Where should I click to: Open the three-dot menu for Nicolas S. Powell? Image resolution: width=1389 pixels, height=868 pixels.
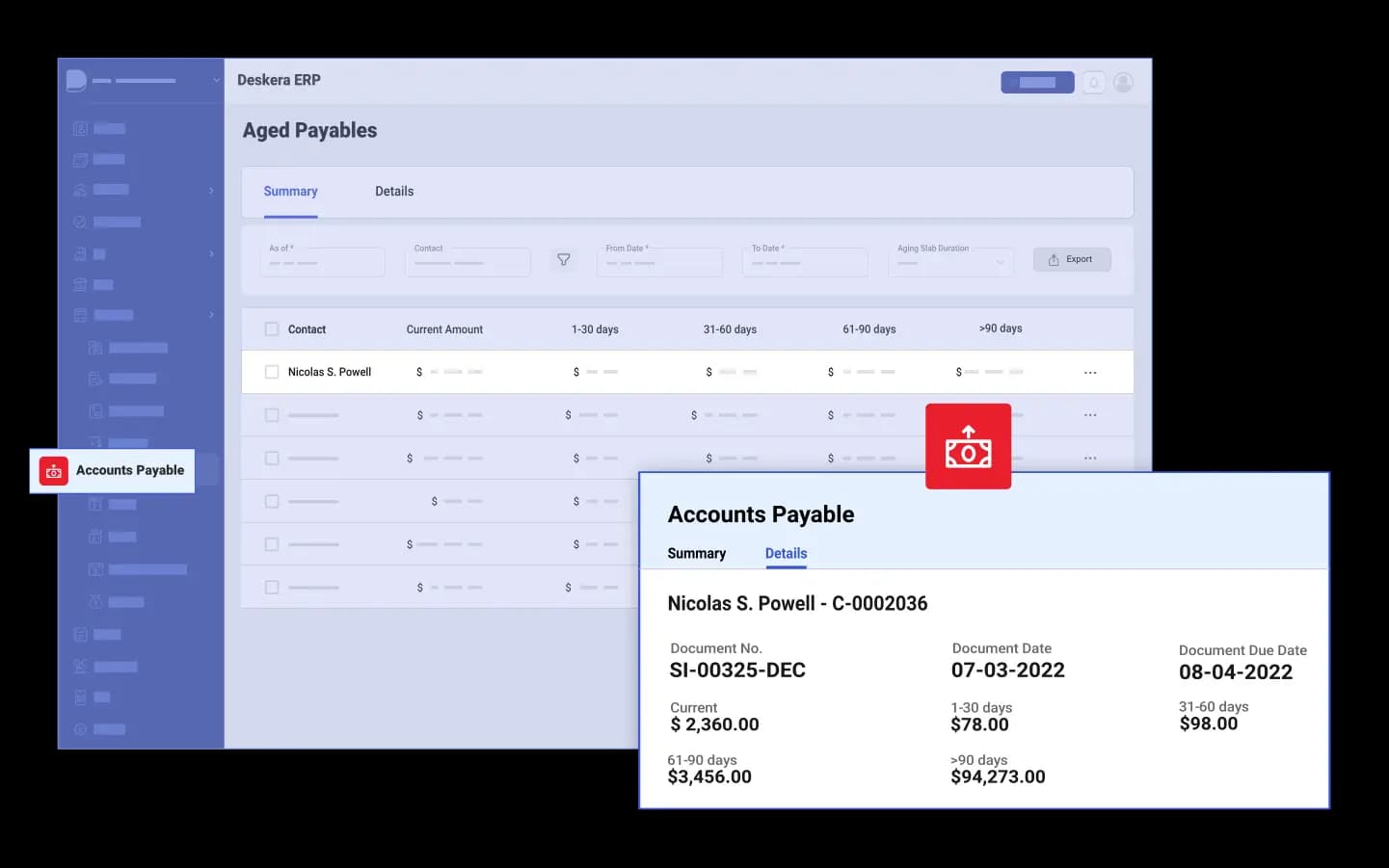[x=1090, y=373]
